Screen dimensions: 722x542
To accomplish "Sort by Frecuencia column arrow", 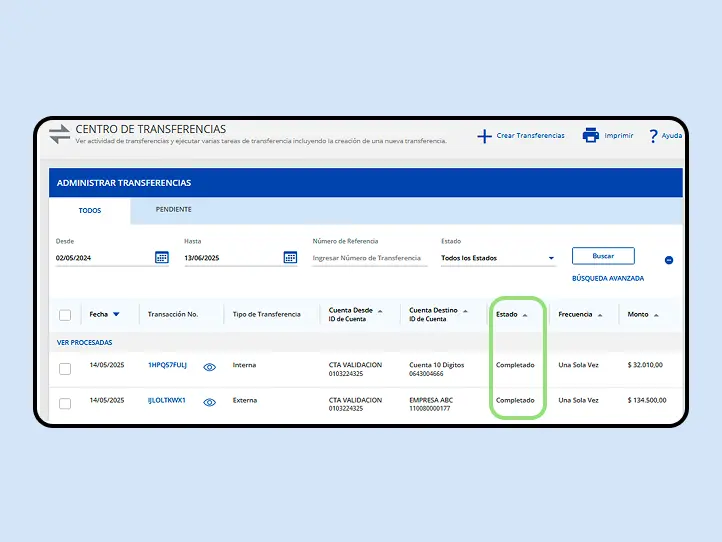I will [600, 315].
